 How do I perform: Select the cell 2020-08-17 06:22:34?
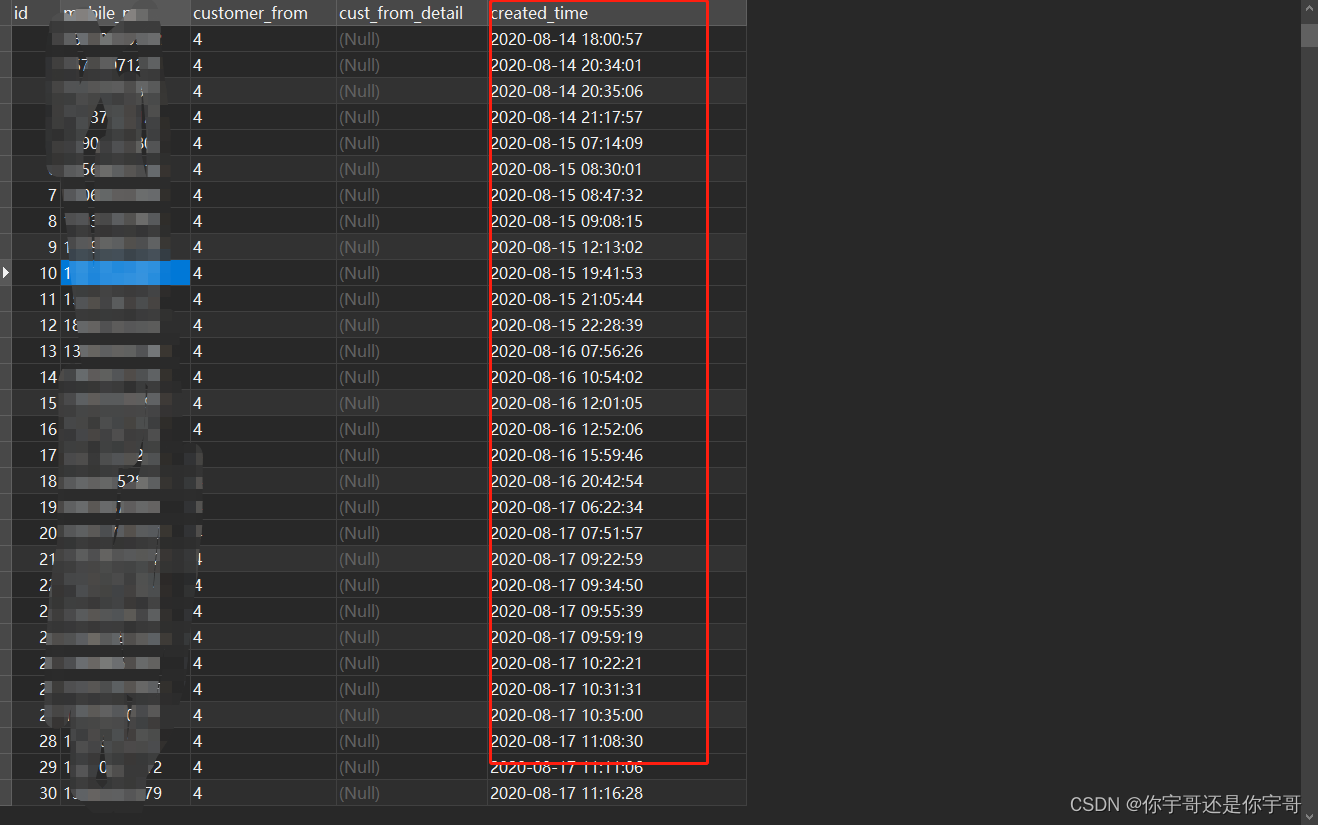click(617, 507)
